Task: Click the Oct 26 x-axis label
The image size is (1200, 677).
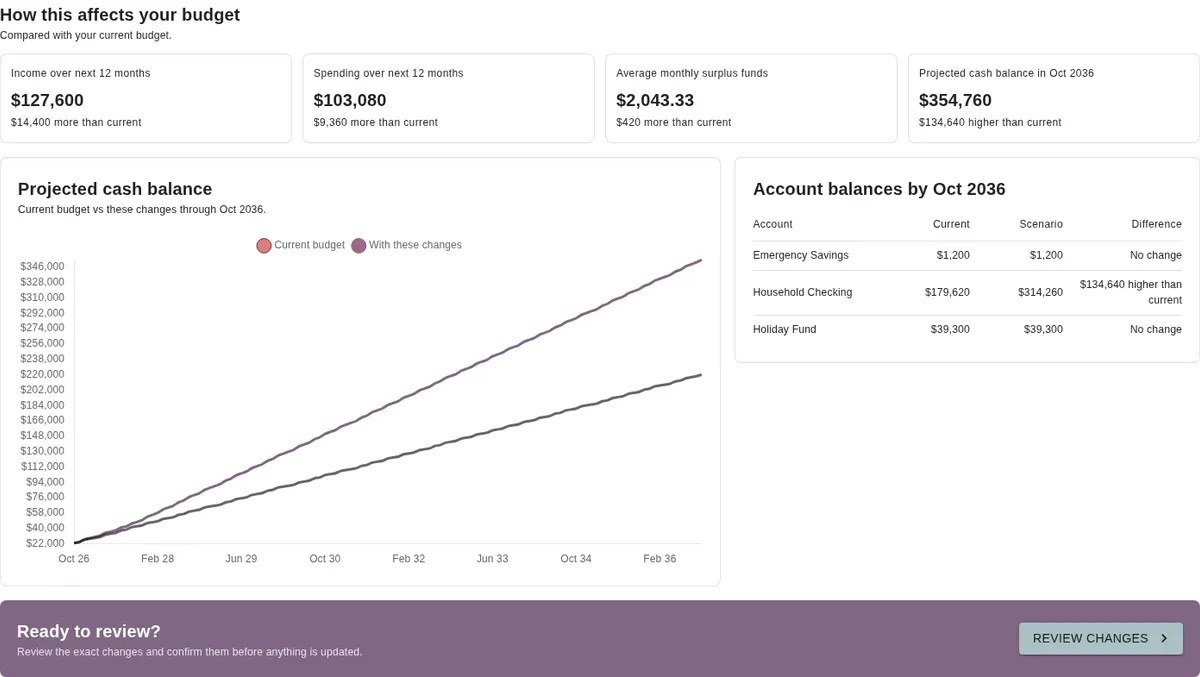Action: coord(74,559)
